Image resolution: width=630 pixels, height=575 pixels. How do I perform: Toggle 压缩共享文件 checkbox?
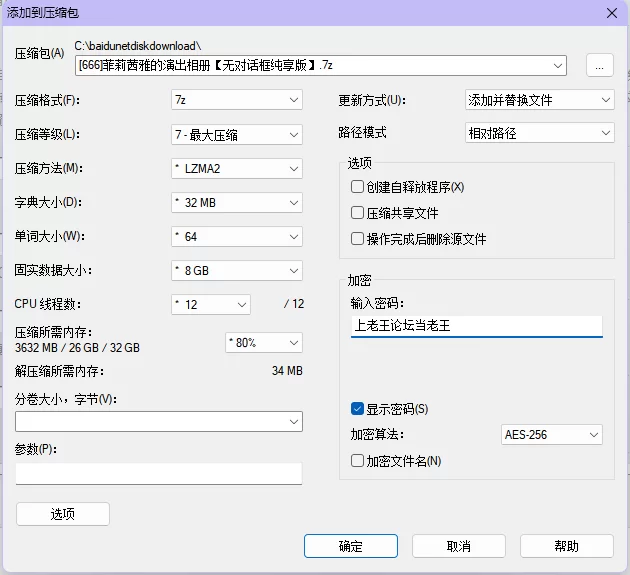tap(357, 213)
